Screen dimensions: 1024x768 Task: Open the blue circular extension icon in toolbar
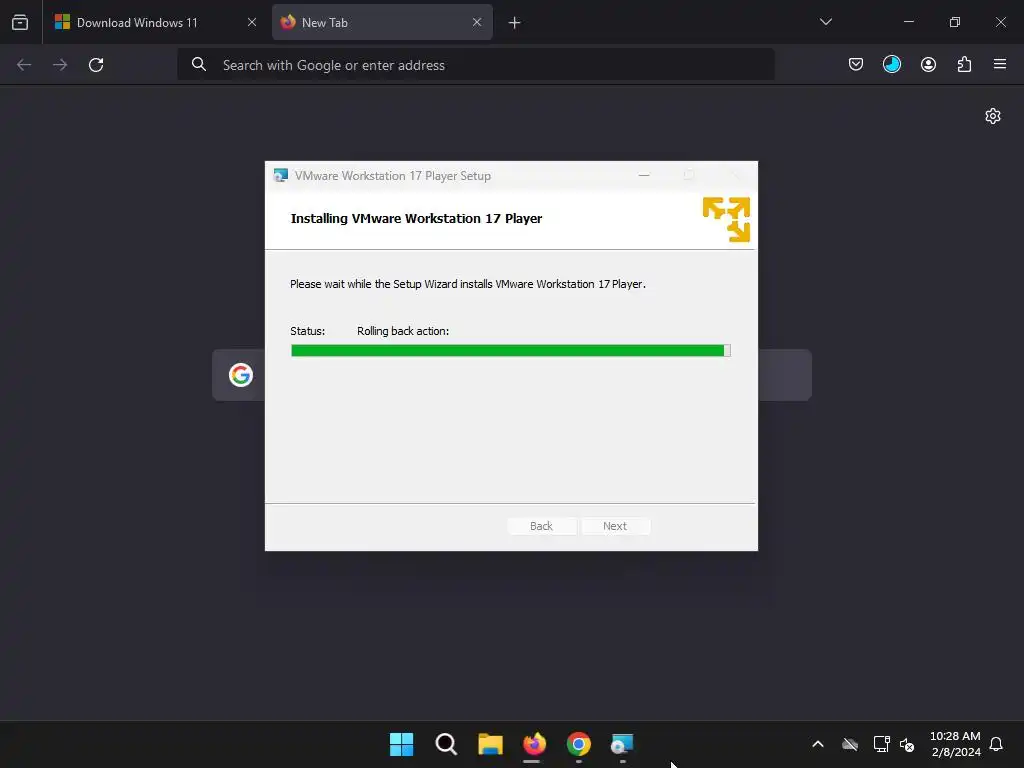(891, 64)
